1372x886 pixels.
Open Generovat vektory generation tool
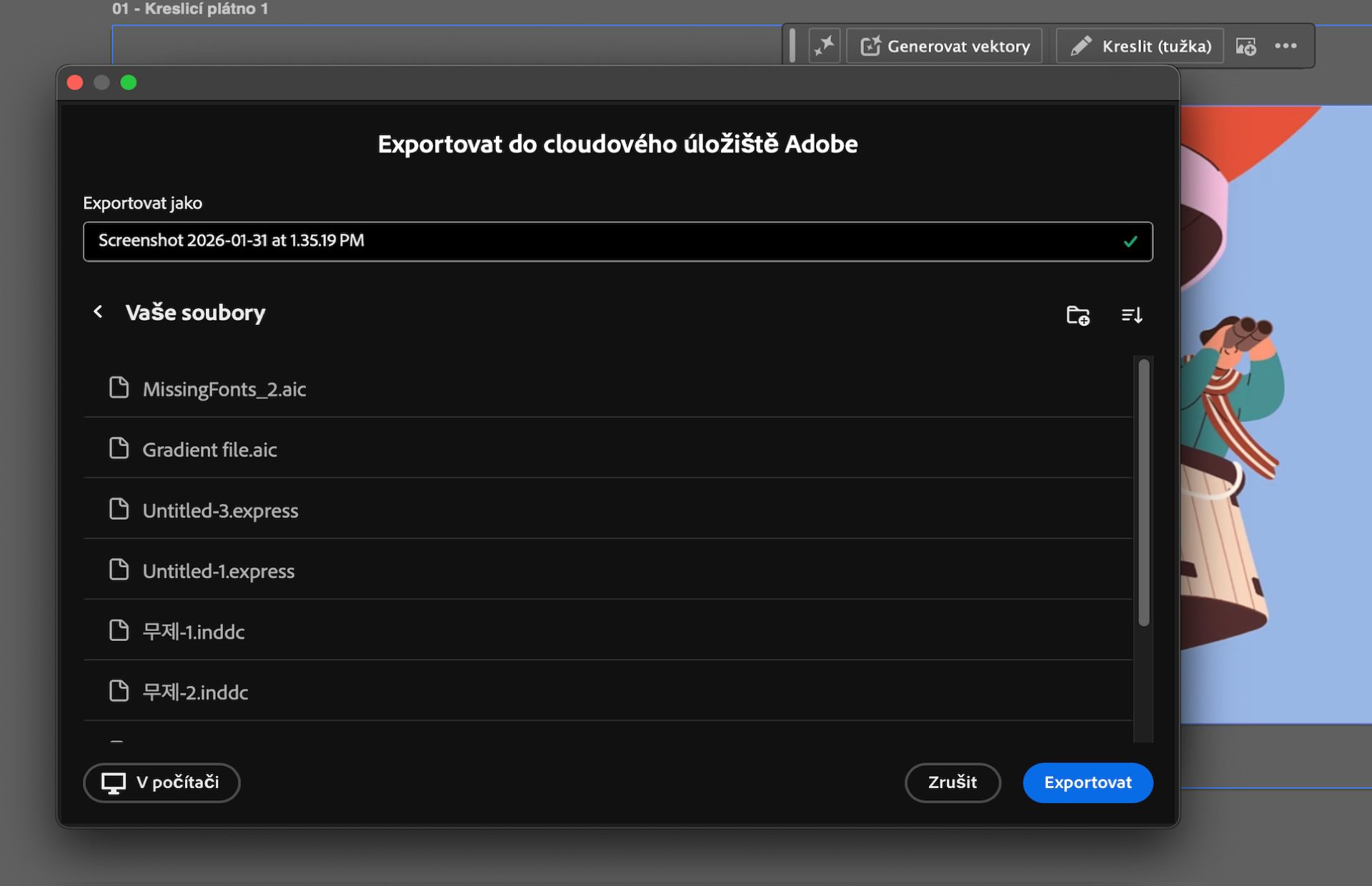point(944,45)
